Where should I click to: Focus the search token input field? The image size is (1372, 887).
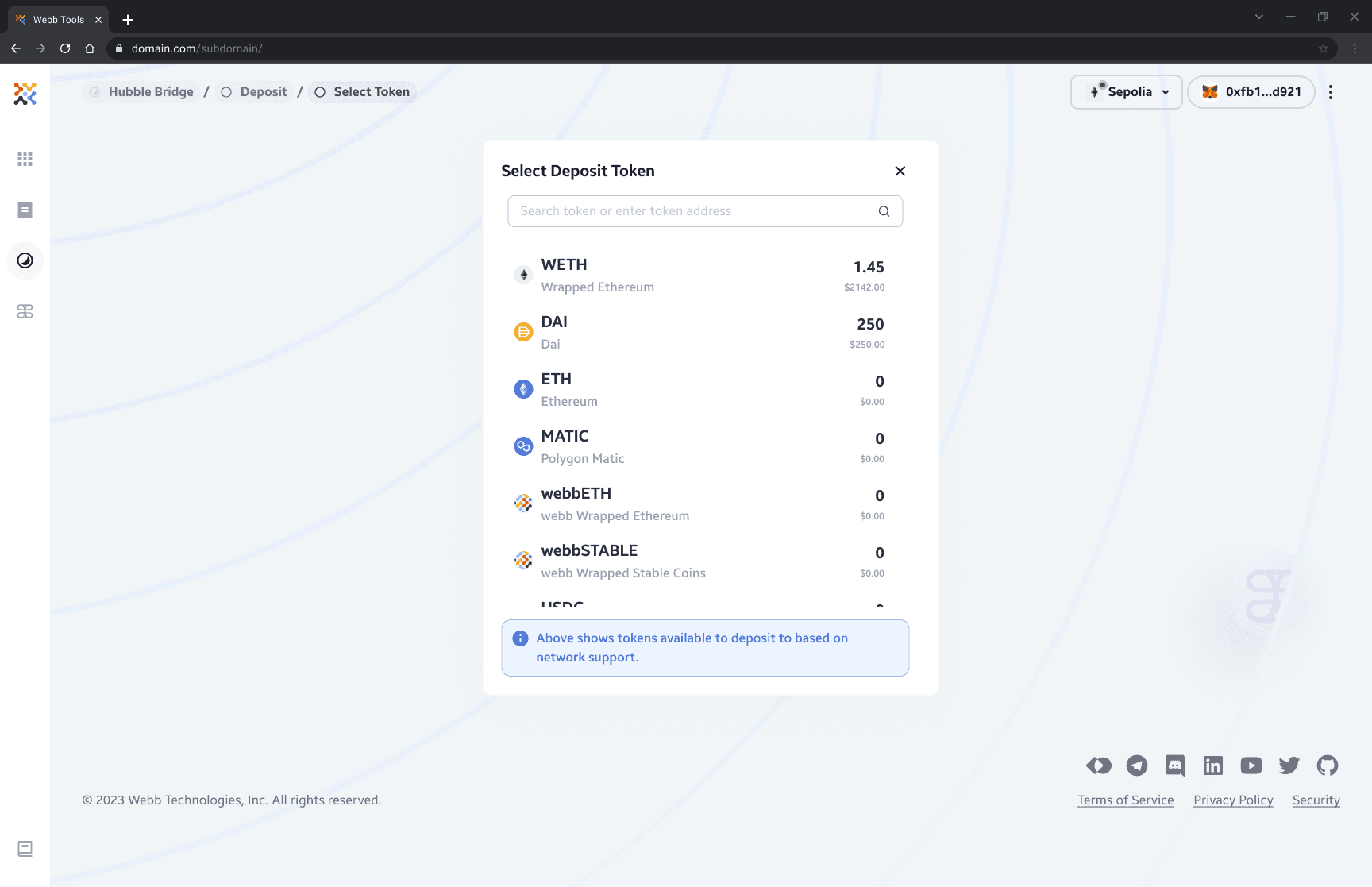point(705,211)
